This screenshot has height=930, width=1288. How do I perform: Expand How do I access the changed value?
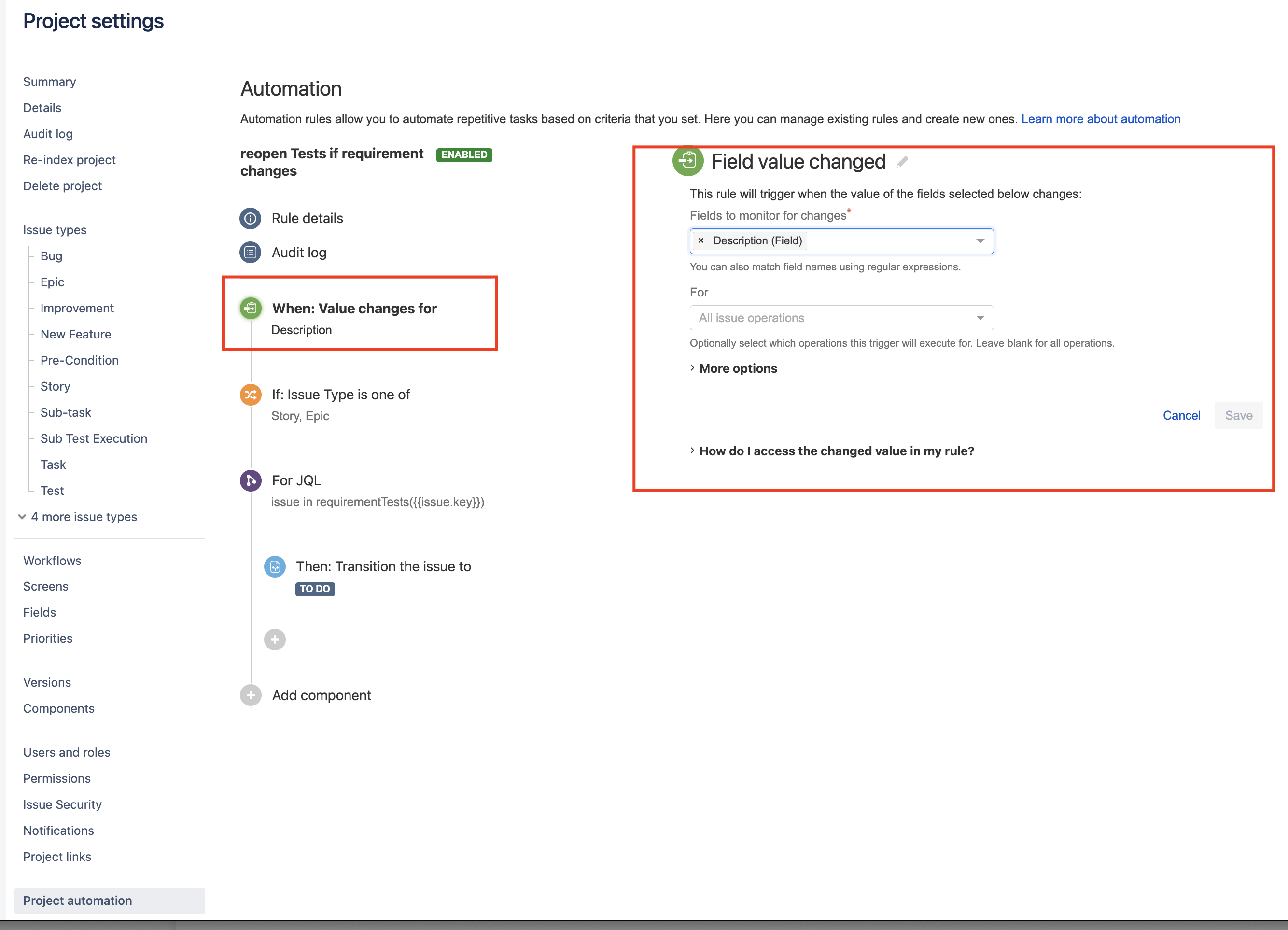pos(832,451)
